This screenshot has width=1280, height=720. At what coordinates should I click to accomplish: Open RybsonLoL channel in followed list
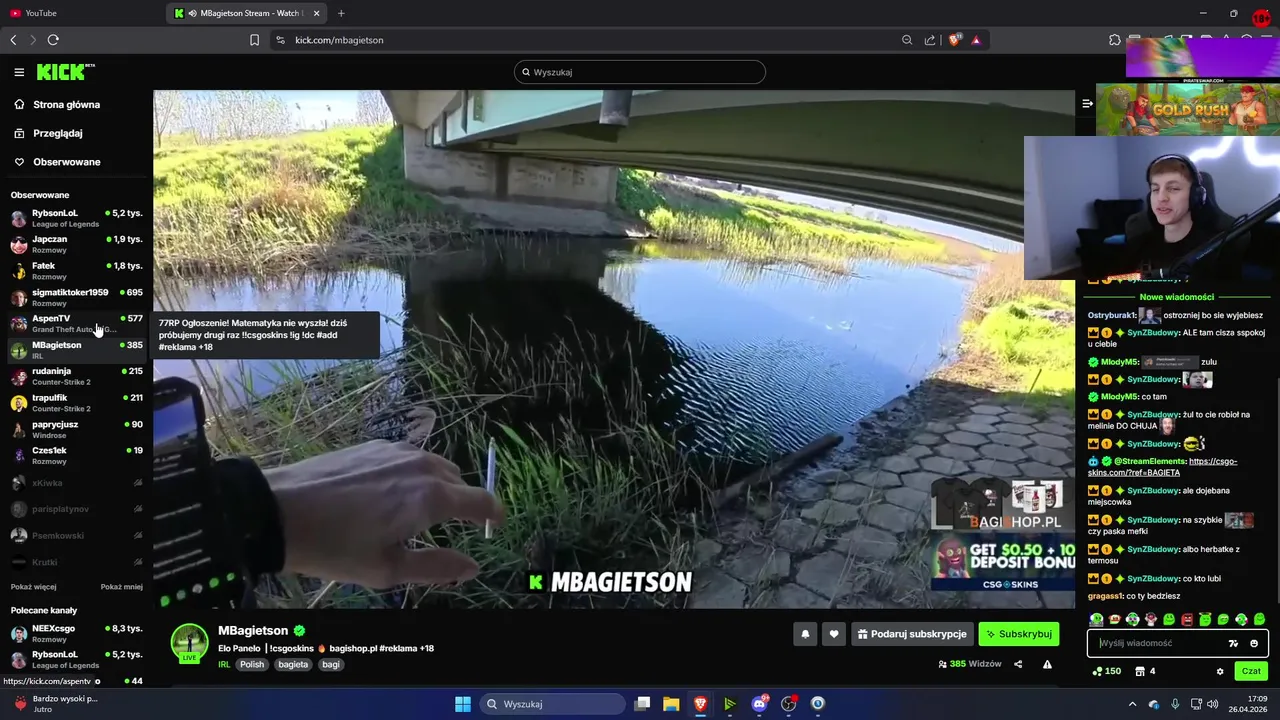coord(76,218)
